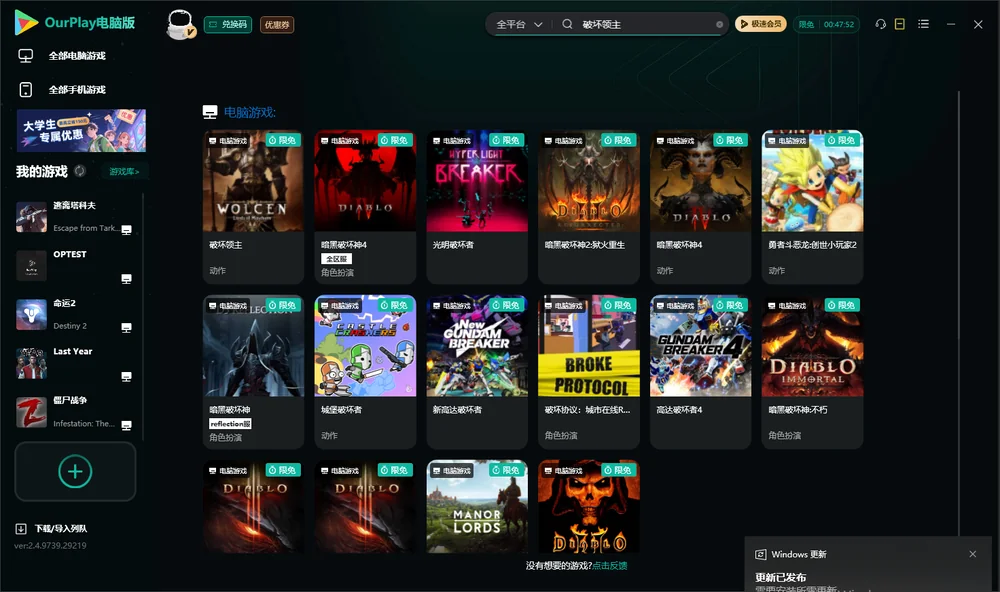Image resolution: width=1000 pixels, height=592 pixels.
Task: Close the Windows 更新 notification
Action: pyautogui.click(x=973, y=554)
